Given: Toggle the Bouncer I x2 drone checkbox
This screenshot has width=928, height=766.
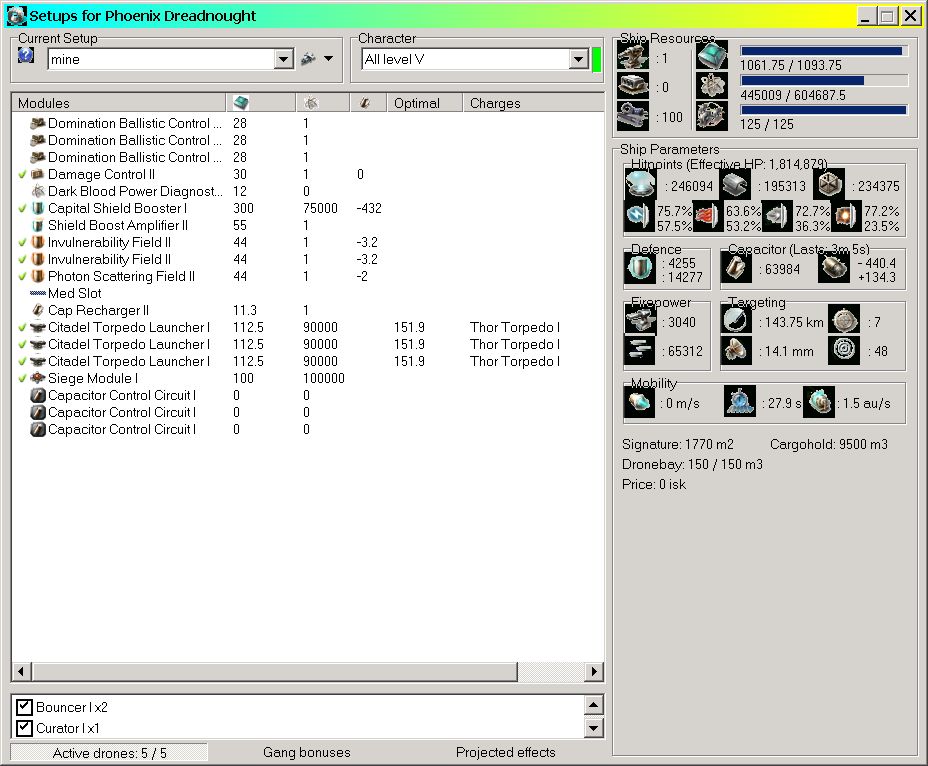Looking at the screenshot, I should pos(24,707).
